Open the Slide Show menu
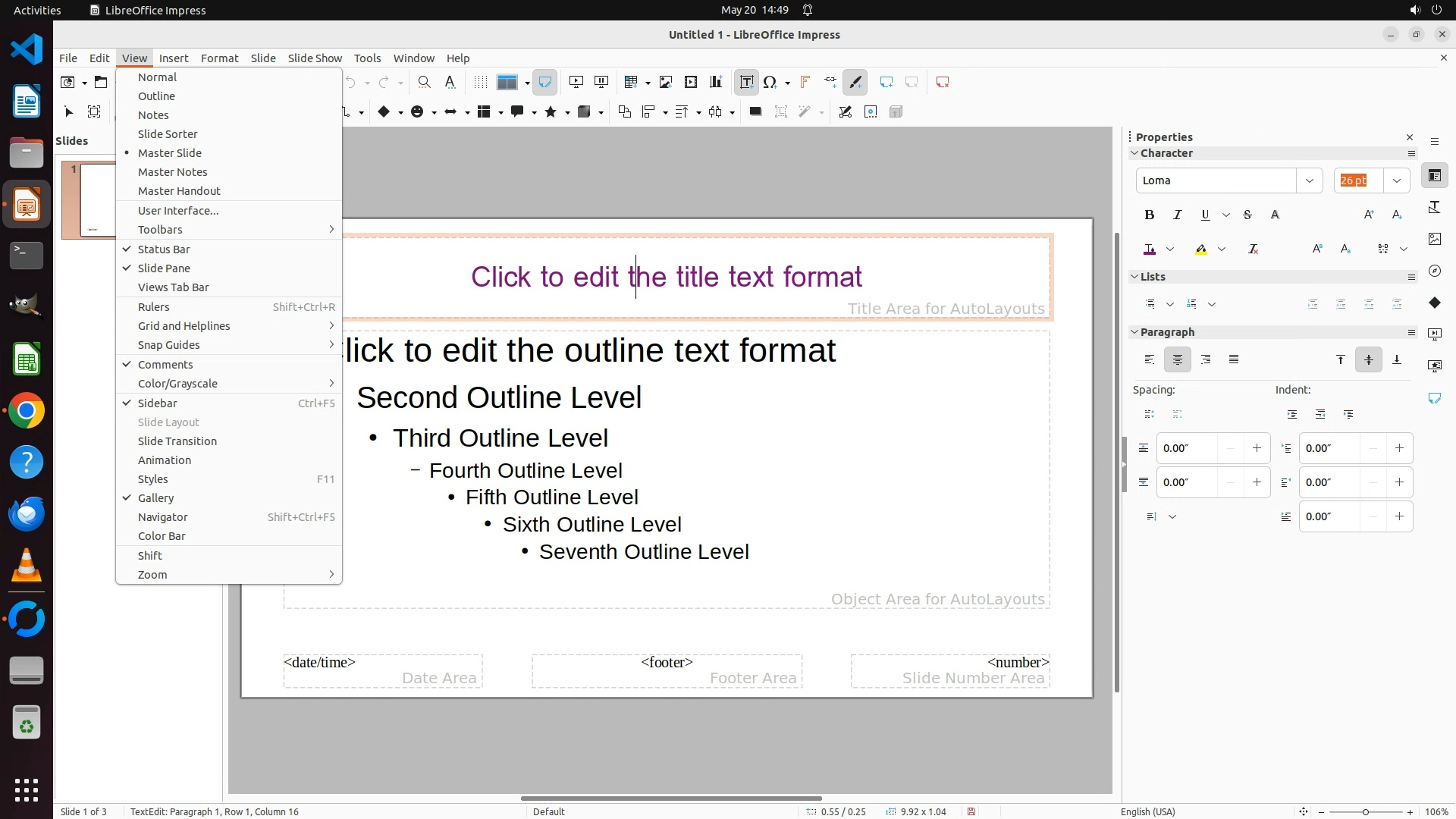The width and height of the screenshot is (1456, 819). coord(315,58)
